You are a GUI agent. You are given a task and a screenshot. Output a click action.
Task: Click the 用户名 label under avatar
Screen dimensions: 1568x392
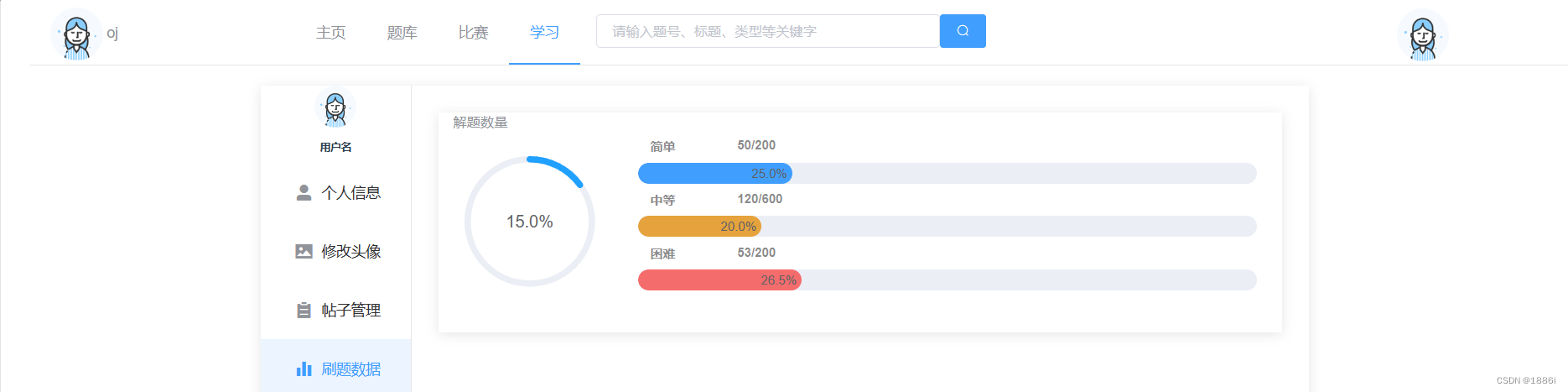point(335,147)
